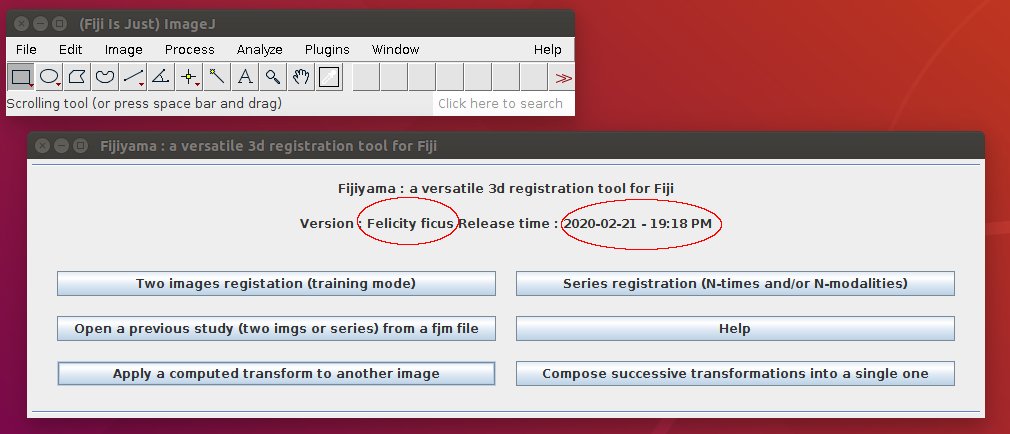The height and width of the screenshot is (434, 1010).
Task: Select the Color picker dropper tool
Action: 329,77
